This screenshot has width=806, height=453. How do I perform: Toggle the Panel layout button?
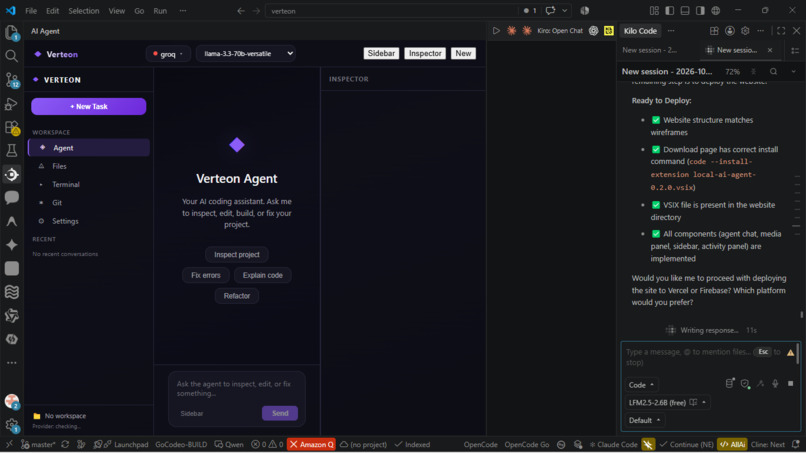(685, 10)
